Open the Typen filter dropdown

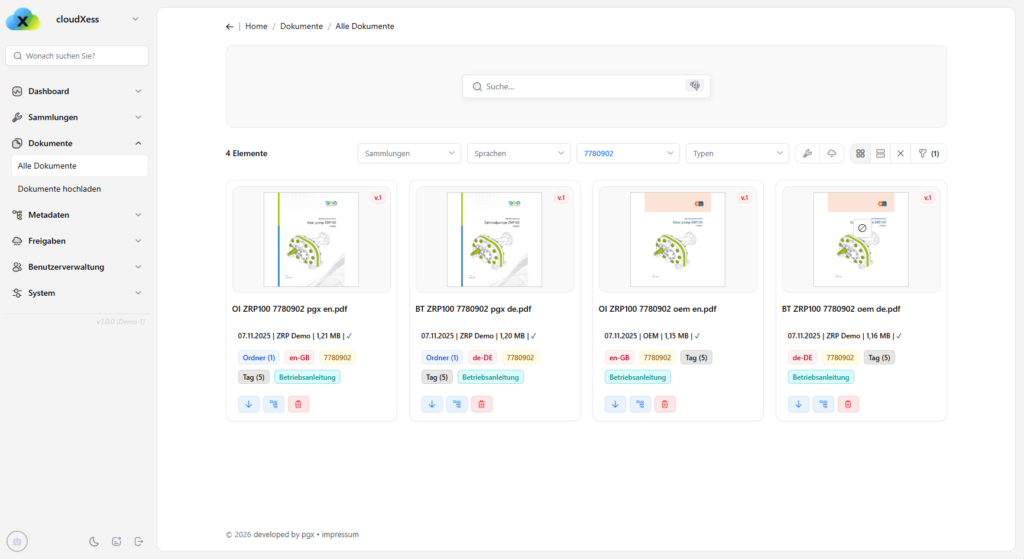pyautogui.click(x=737, y=153)
